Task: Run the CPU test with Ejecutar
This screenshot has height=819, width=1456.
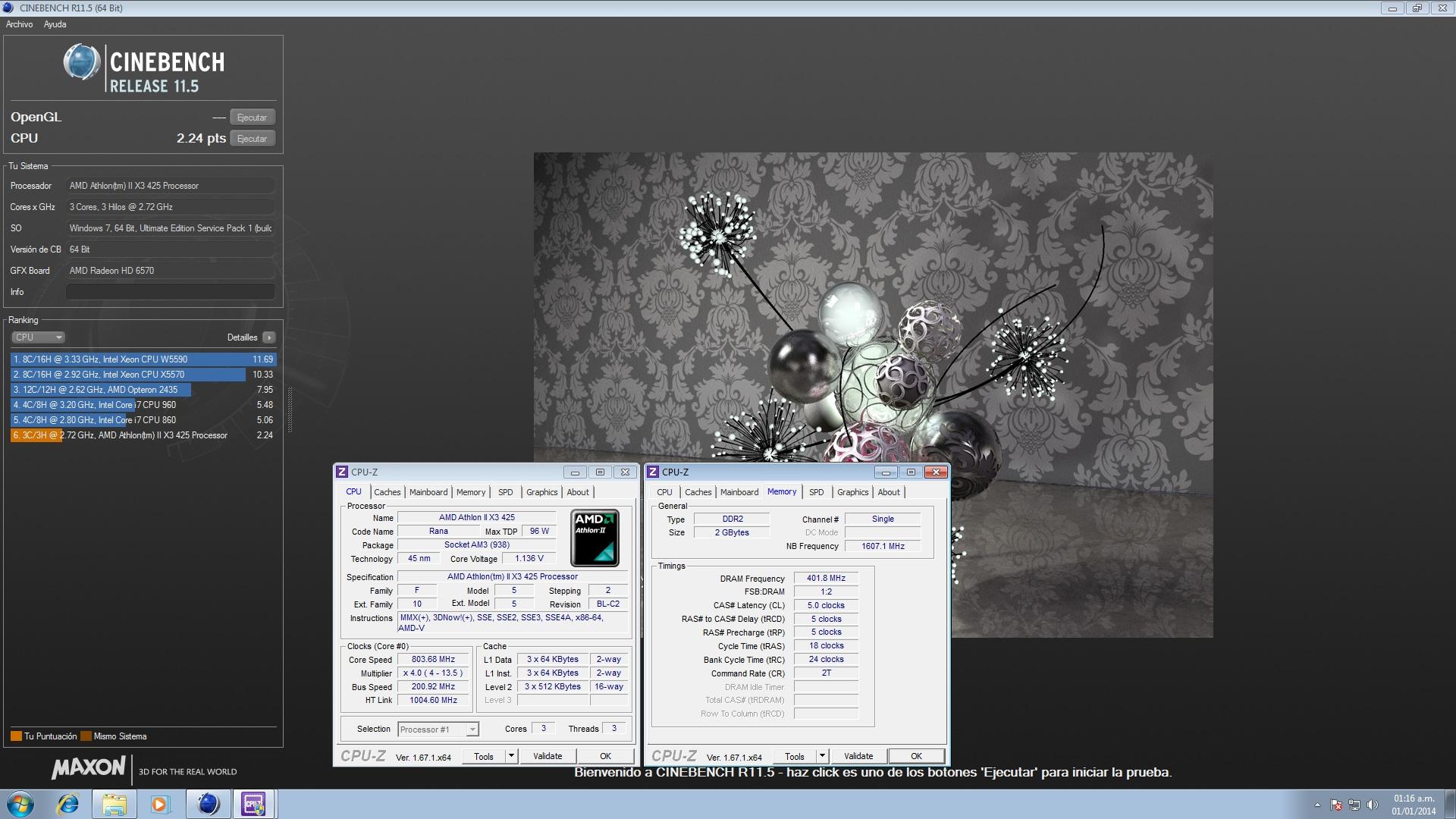Action: (253, 139)
